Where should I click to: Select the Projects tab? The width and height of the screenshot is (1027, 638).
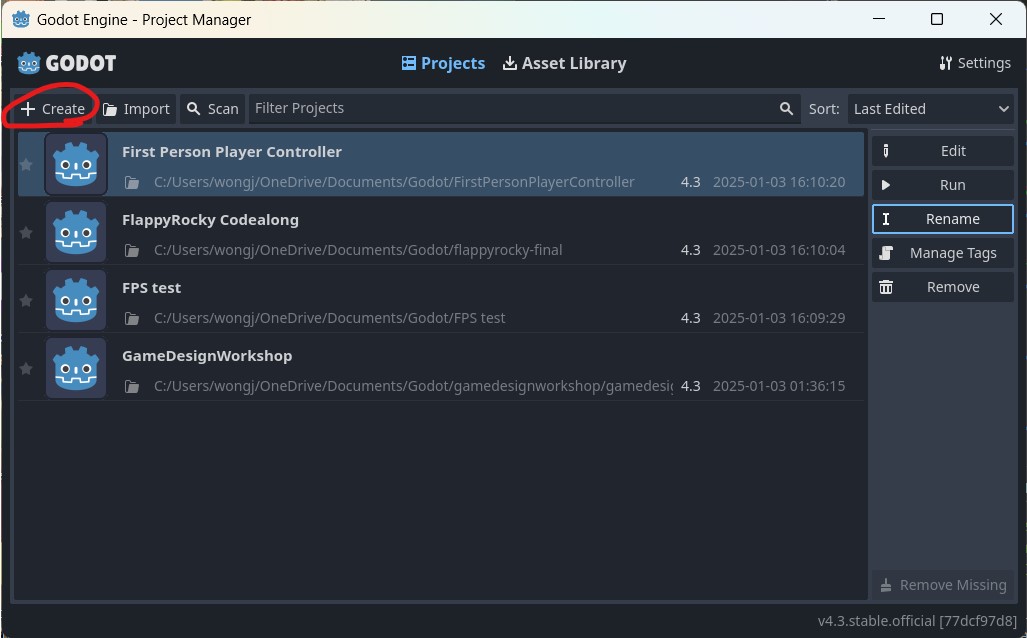(443, 62)
